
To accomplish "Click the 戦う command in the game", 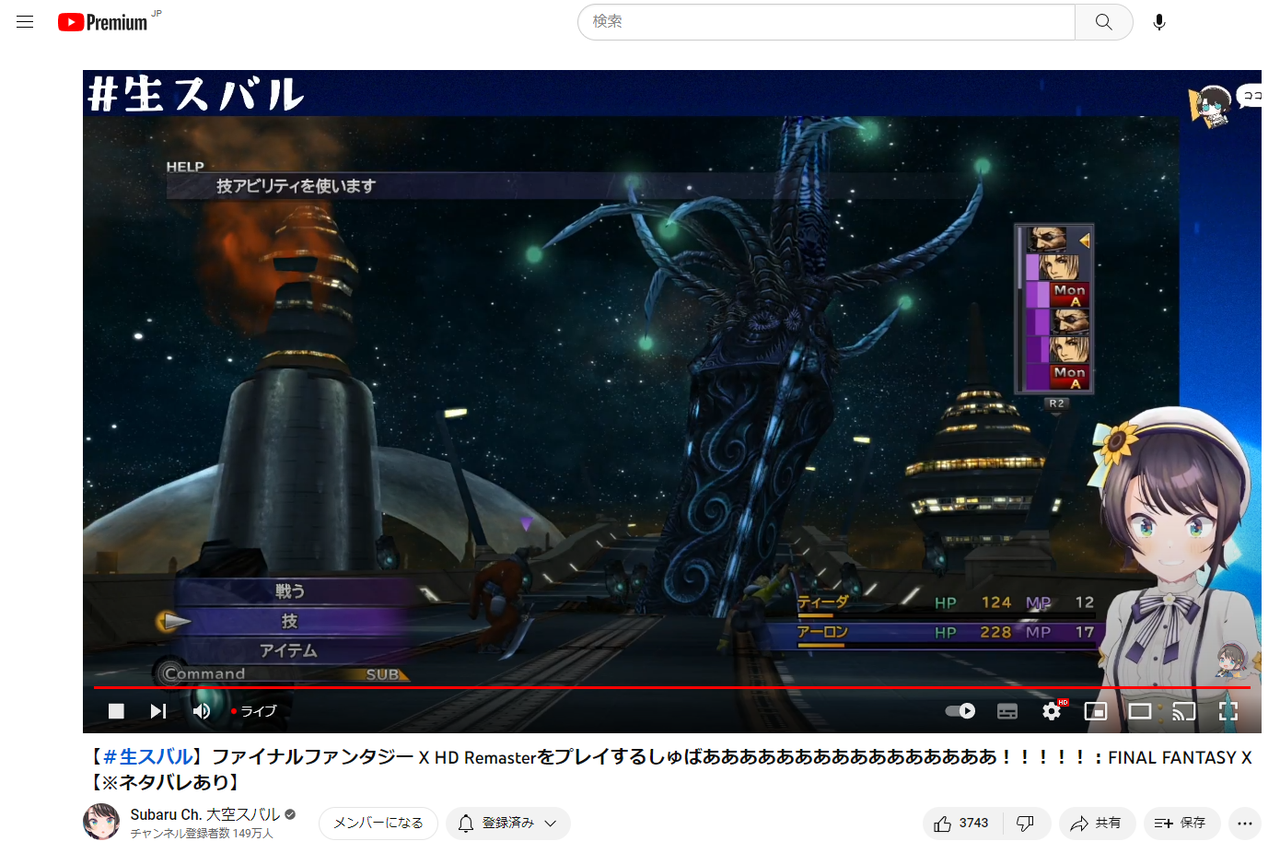I will click(290, 591).
